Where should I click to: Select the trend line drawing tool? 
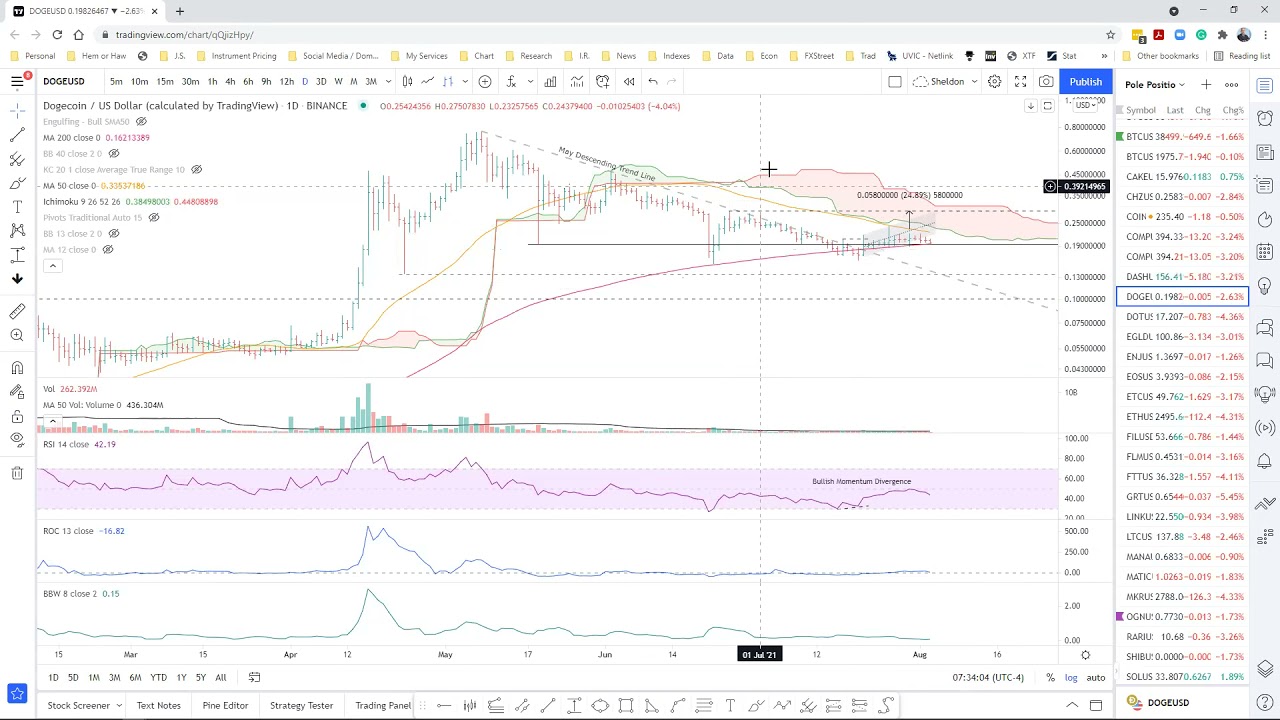[x=17, y=134]
